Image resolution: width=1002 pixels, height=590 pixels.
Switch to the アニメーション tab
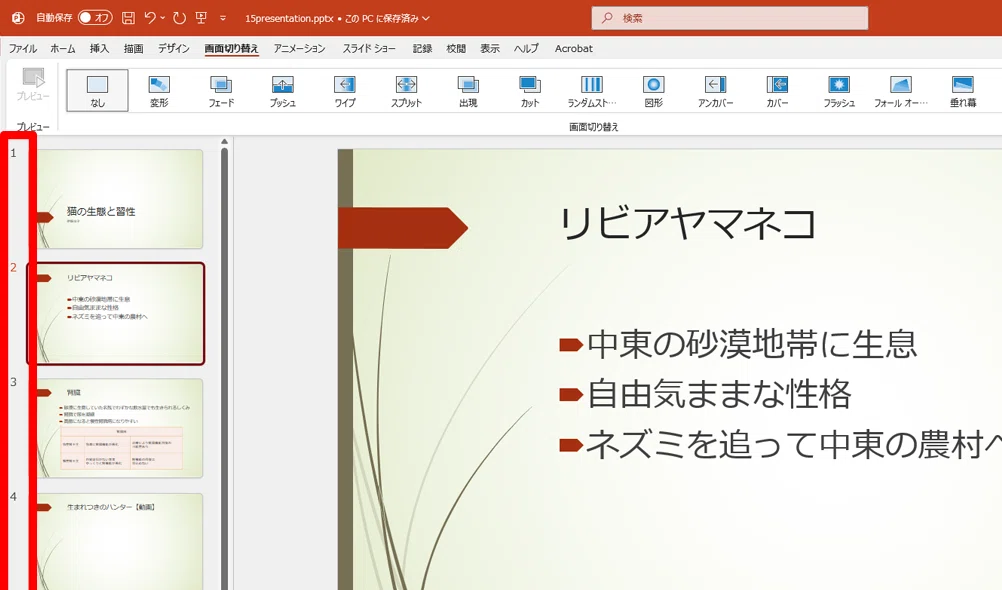tap(299, 49)
